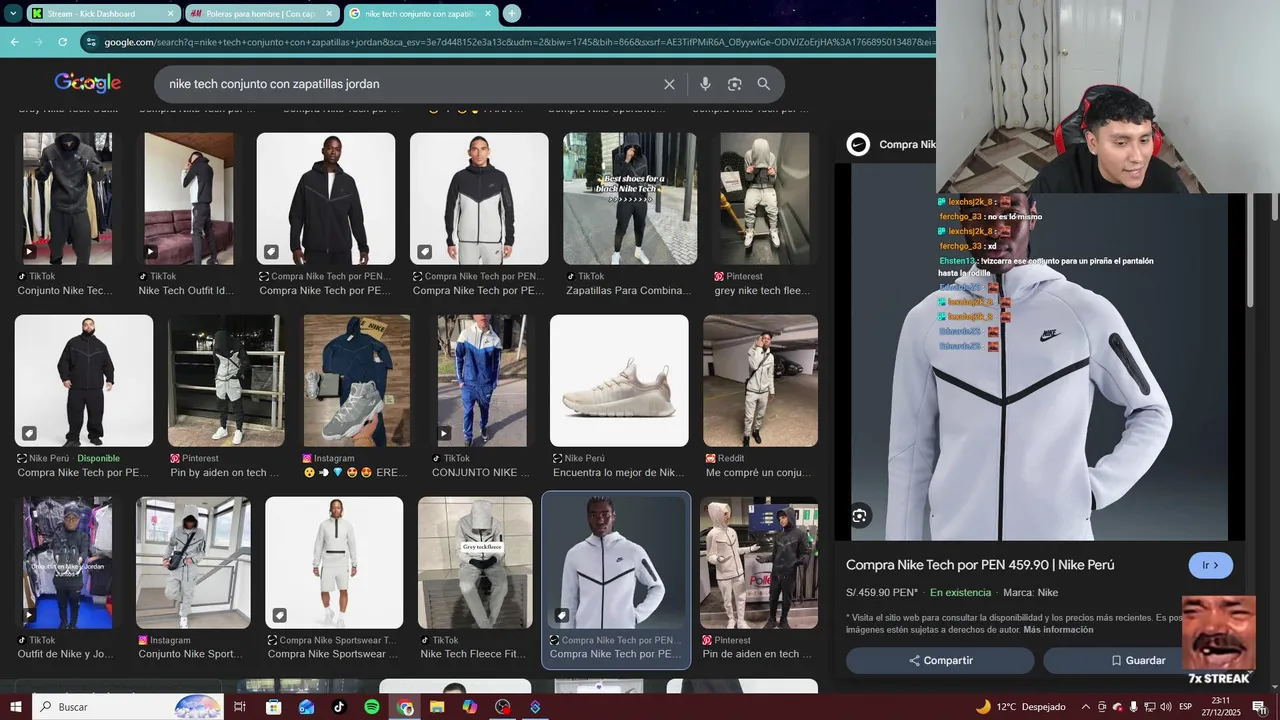The height and width of the screenshot is (720, 1280).
Task: Close the Poleras para hombre tab
Action: (x=329, y=14)
